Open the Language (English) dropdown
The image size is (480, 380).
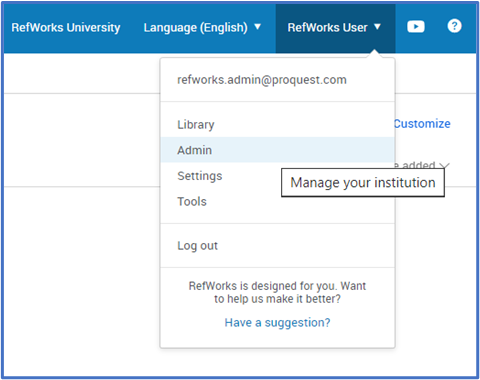point(202,27)
